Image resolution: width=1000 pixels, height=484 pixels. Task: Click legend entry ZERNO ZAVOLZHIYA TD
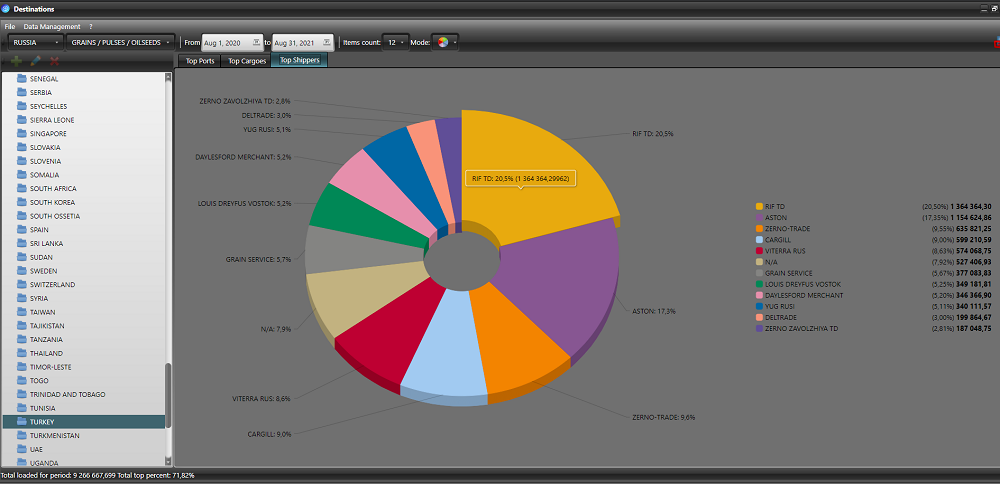click(802, 328)
